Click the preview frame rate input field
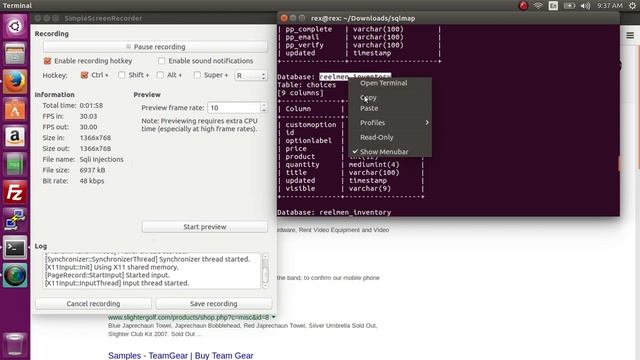The height and width of the screenshot is (360, 640). point(234,108)
